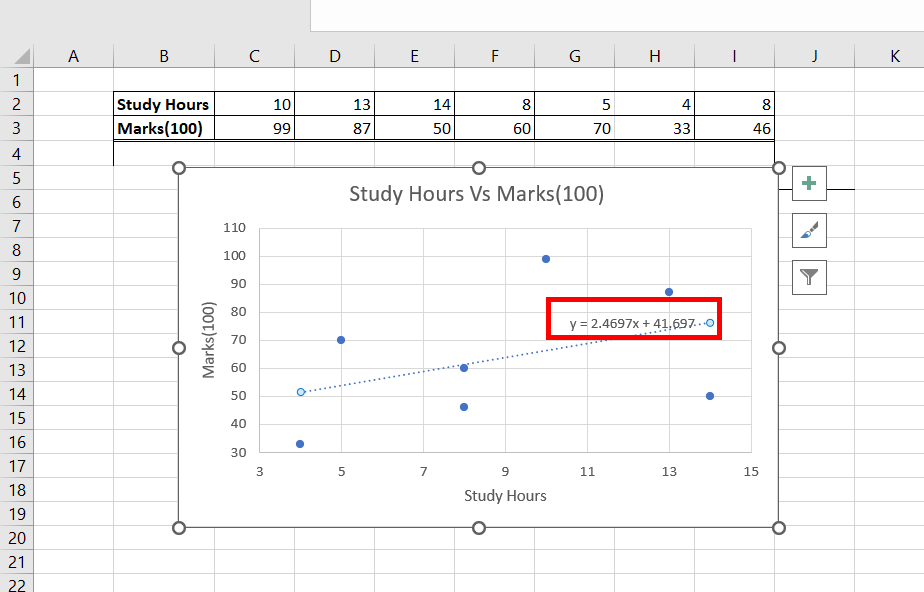
Task: Select the horizontal axis title 'Study Hours'
Action: coord(505,495)
